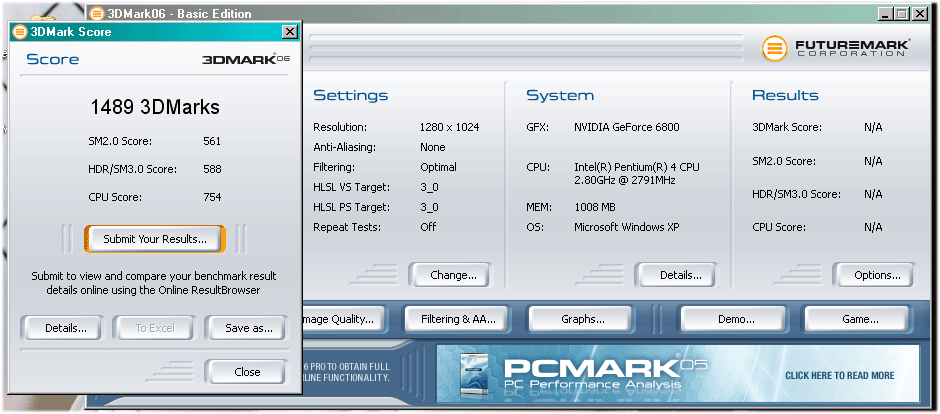Click the OS text Microsoft Windows XP
Viewport: 940px width, 414px height.
tap(626, 227)
